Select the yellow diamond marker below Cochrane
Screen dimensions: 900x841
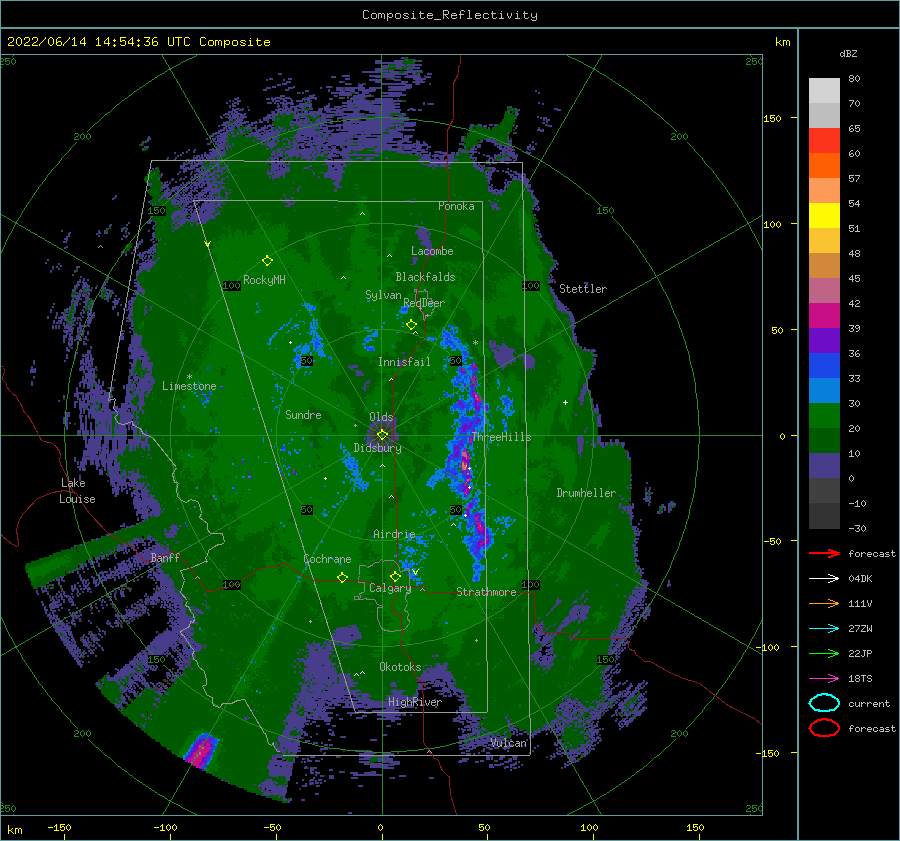click(x=342, y=578)
